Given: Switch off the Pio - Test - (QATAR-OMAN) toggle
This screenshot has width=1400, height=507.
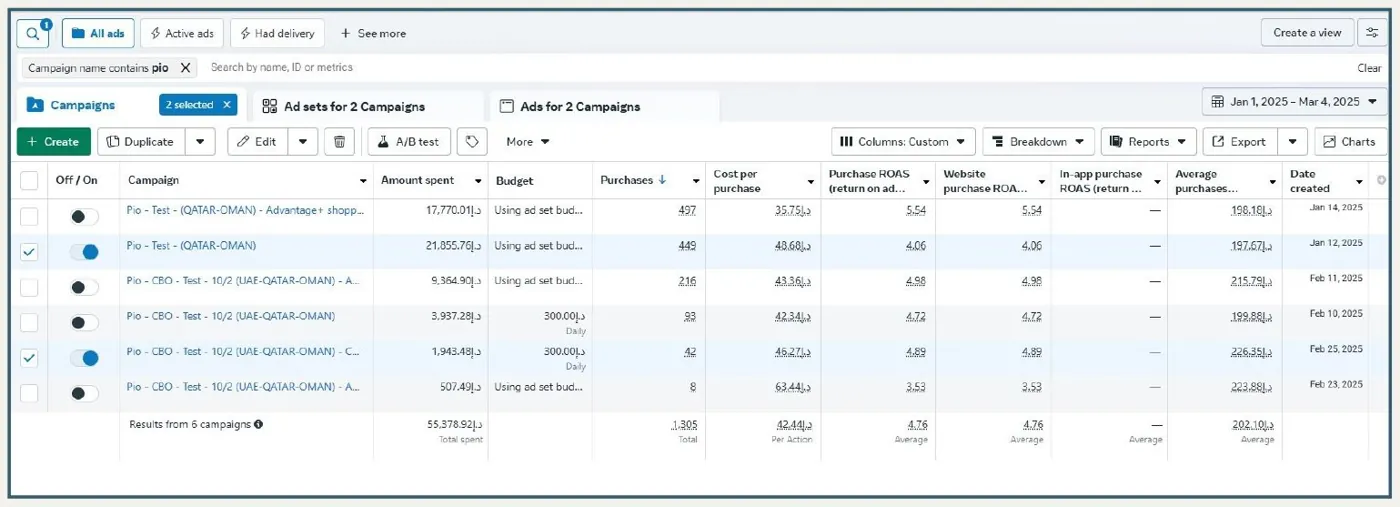Looking at the screenshot, I should (x=84, y=252).
